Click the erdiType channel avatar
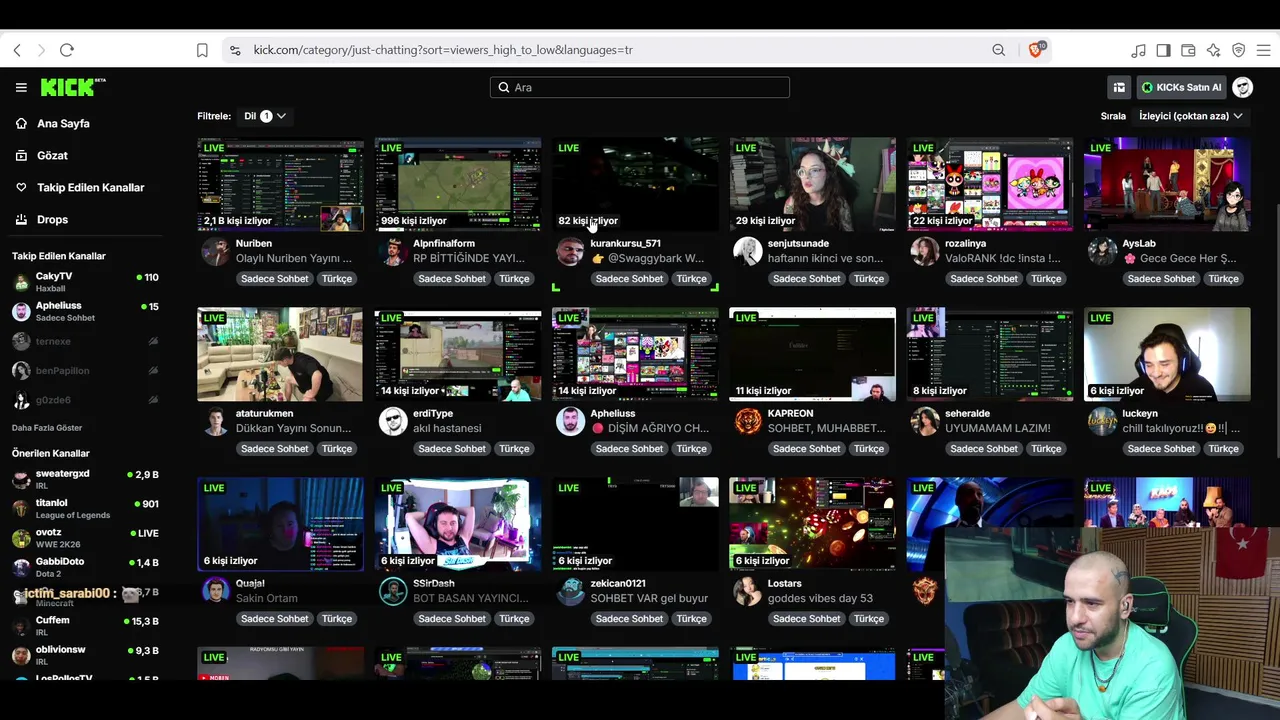The image size is (1280, 720). (x=393, y=421)
